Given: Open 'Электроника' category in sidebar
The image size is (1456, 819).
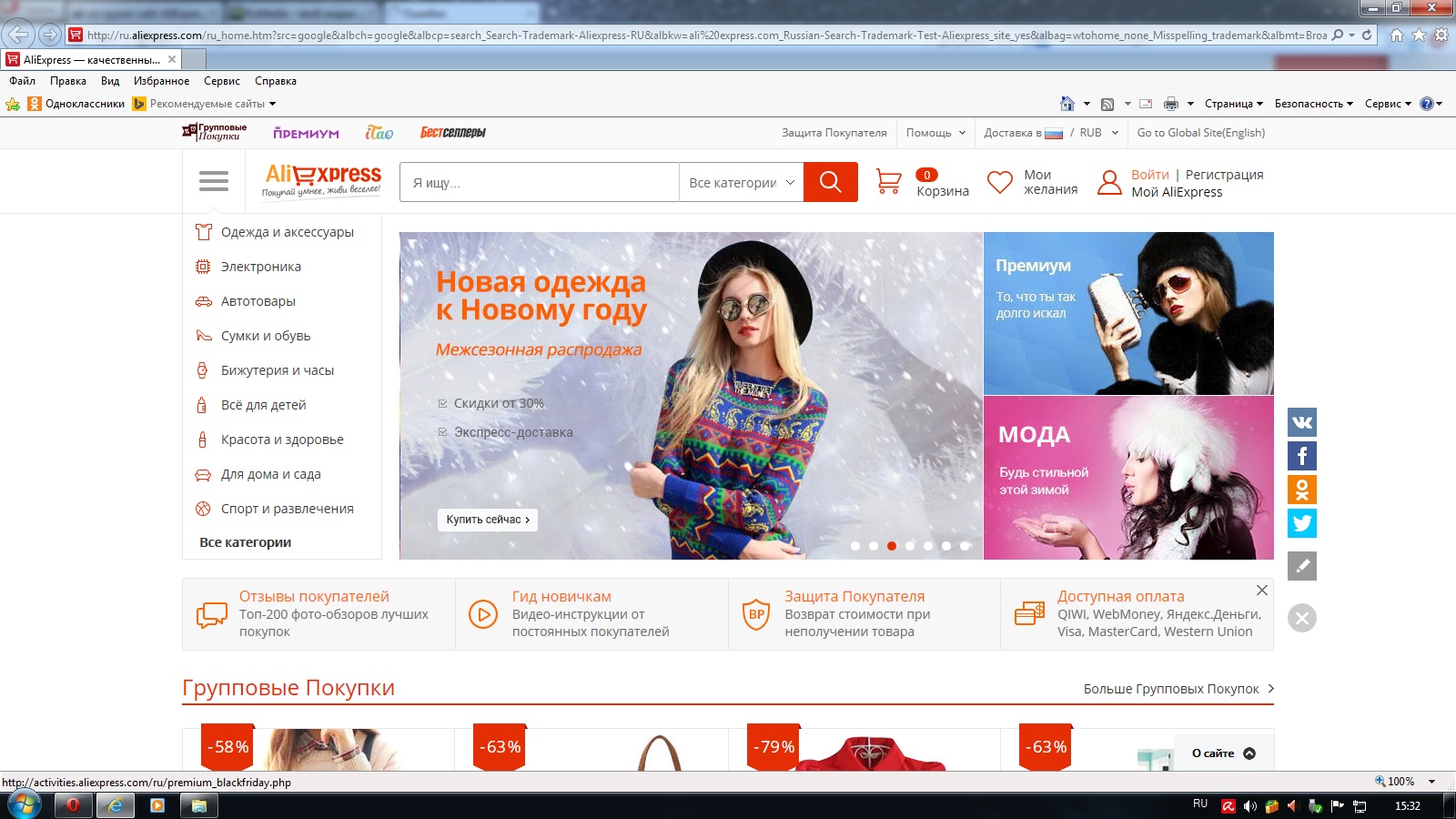Looking at the screenshot, I should coord(260,267).
